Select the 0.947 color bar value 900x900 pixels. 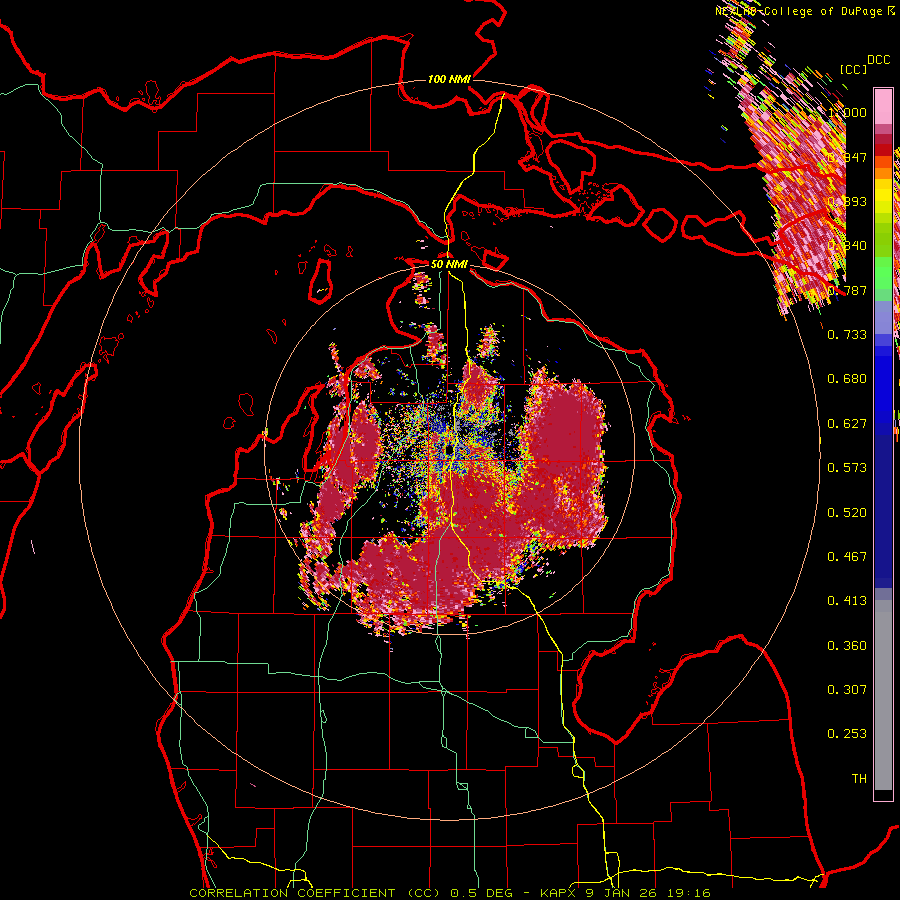847,157
